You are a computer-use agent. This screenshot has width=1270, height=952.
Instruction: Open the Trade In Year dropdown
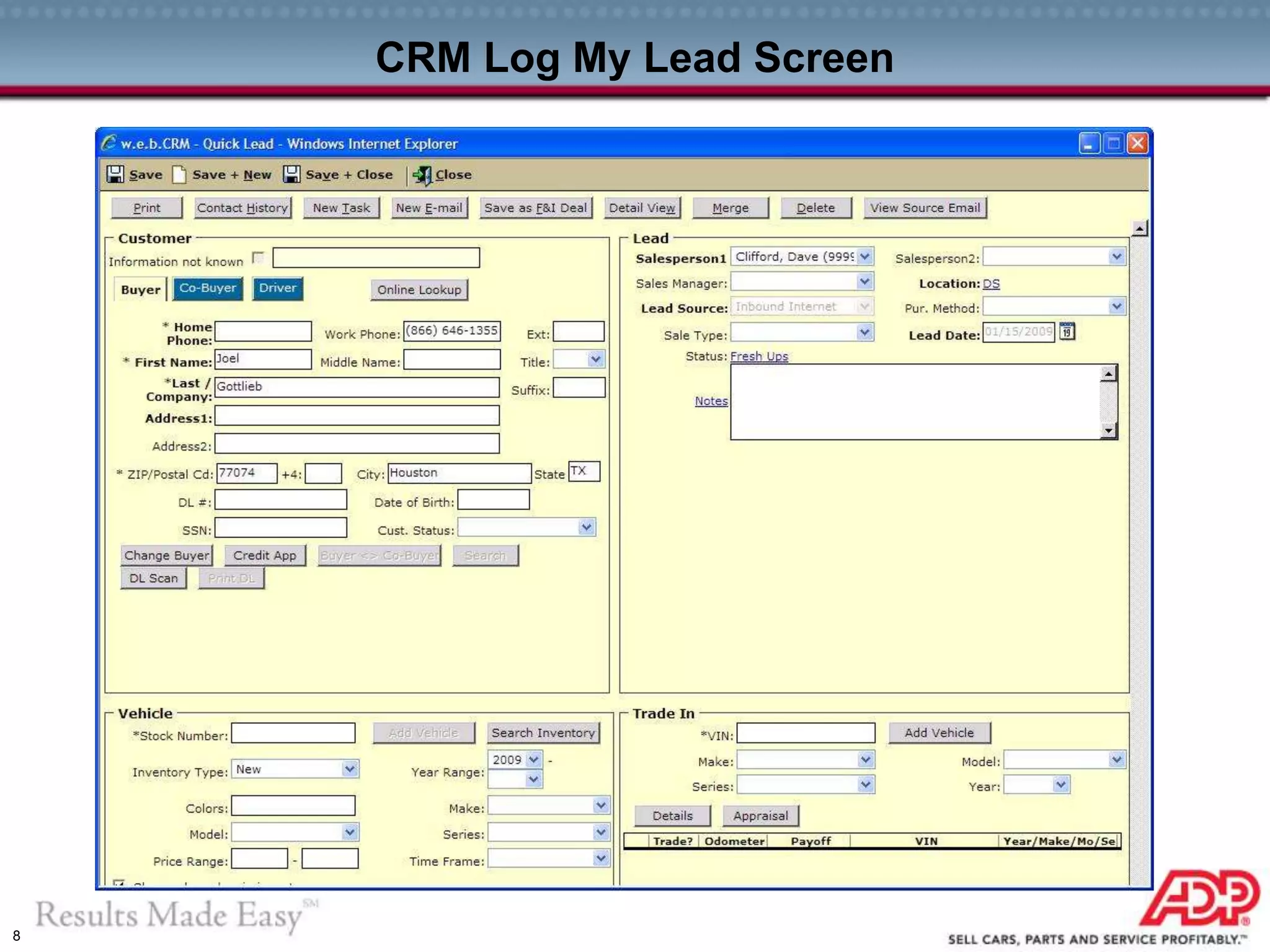coord(1061,785)
